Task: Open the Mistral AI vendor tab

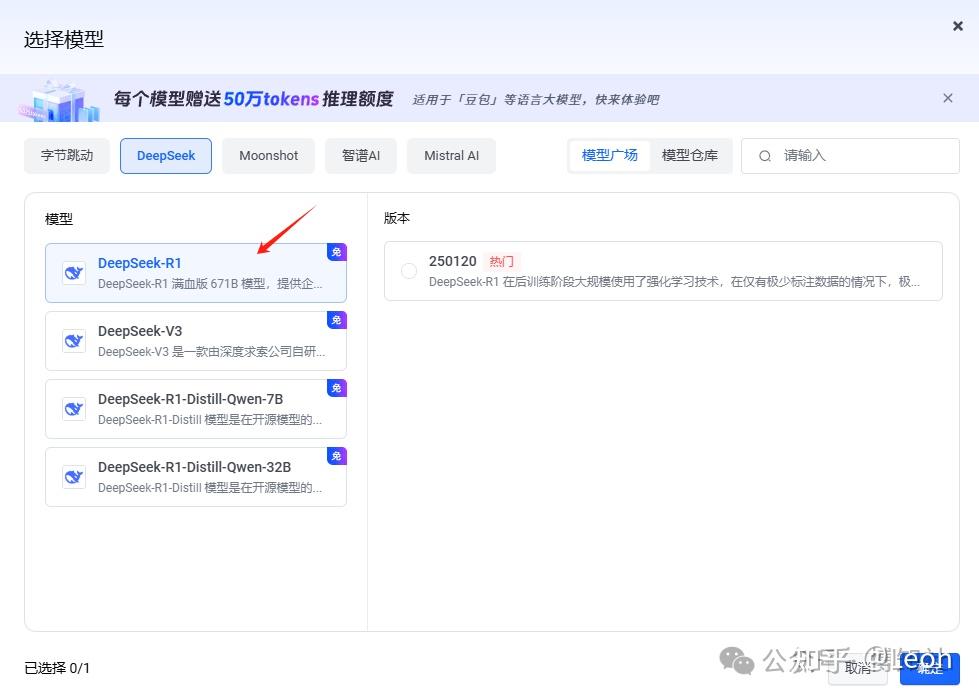Action: click(451, 155)
